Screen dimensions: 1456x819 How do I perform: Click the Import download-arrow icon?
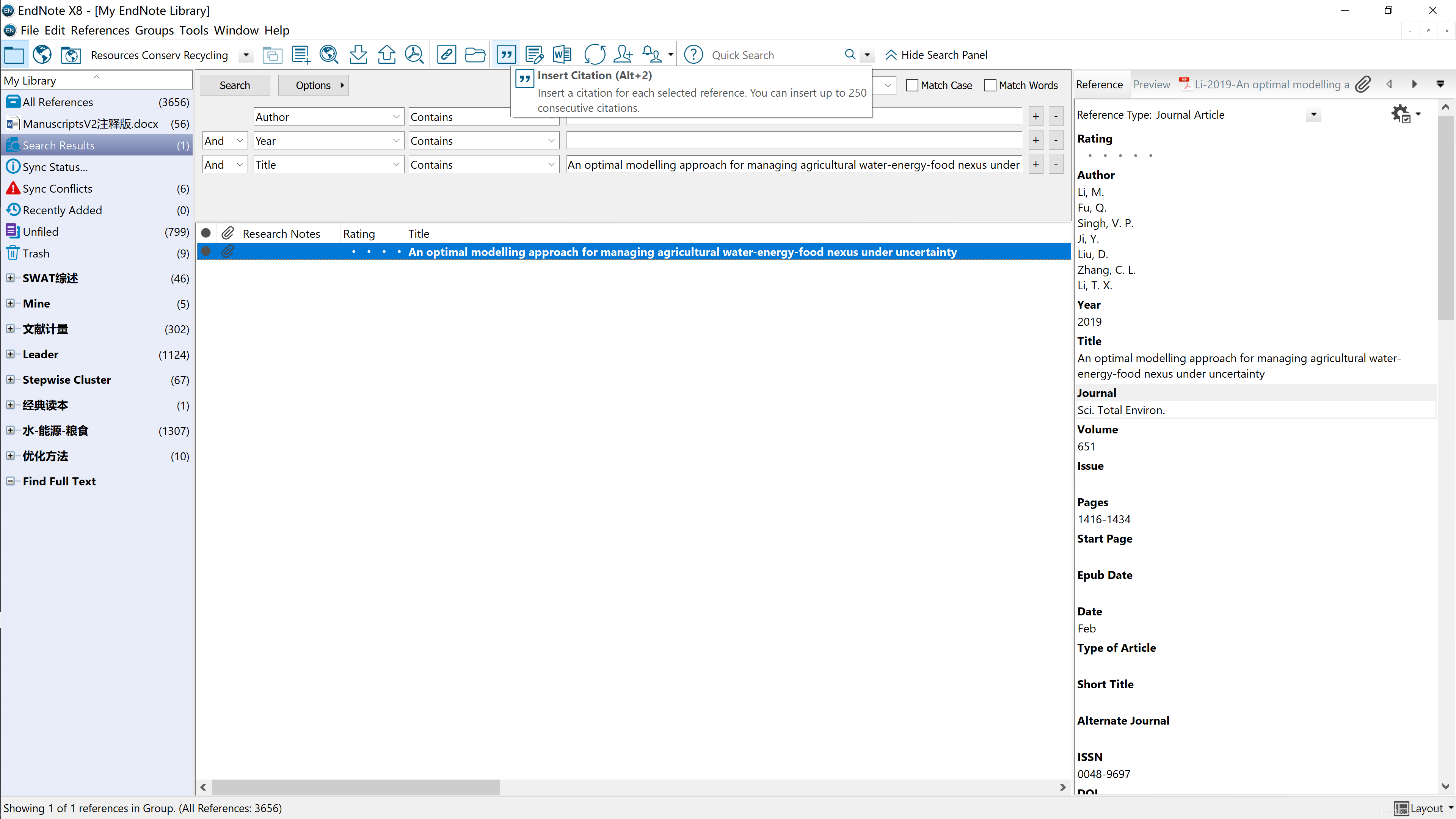point(358,55)
